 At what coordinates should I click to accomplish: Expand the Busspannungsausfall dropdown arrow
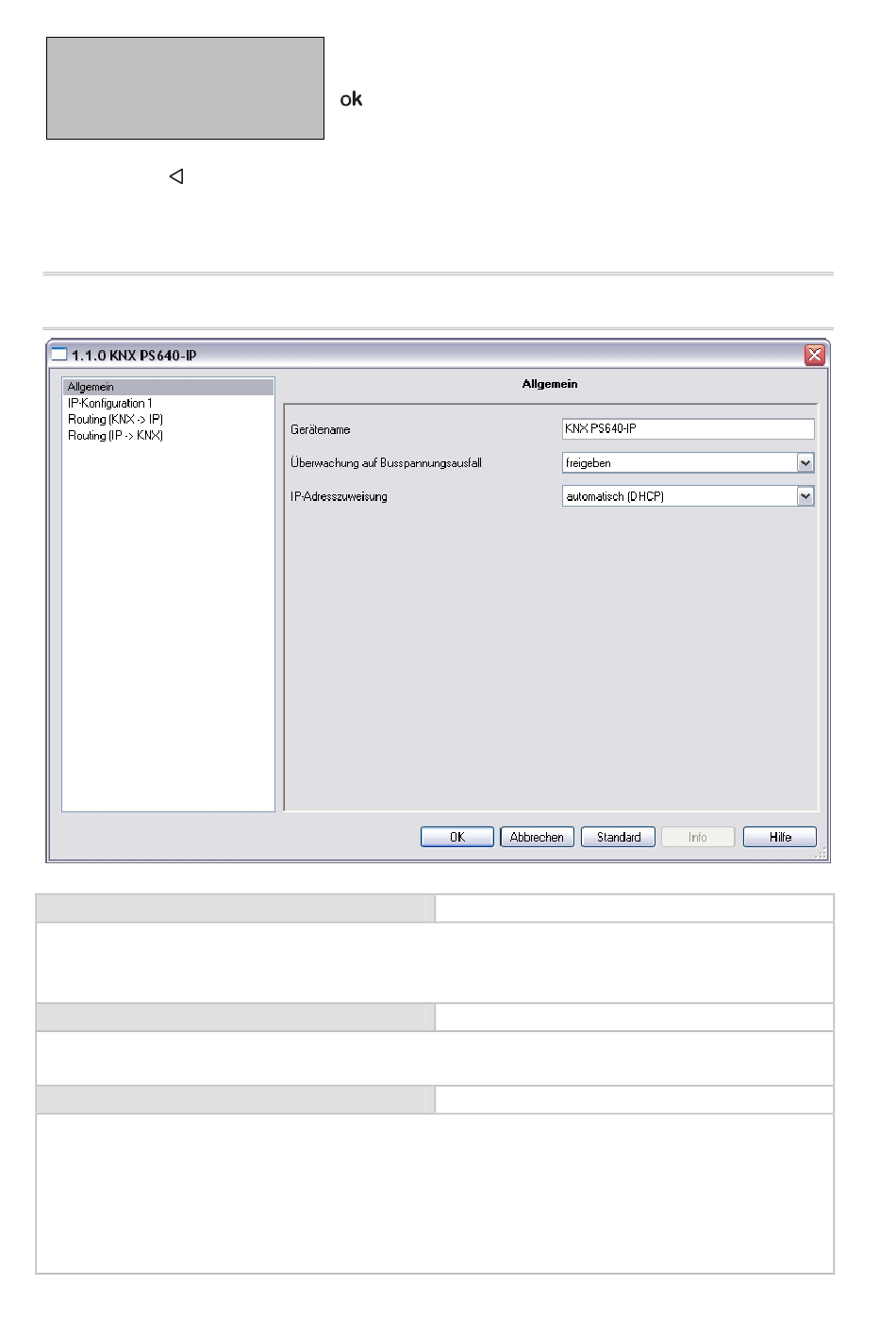(x=805, y=463)
